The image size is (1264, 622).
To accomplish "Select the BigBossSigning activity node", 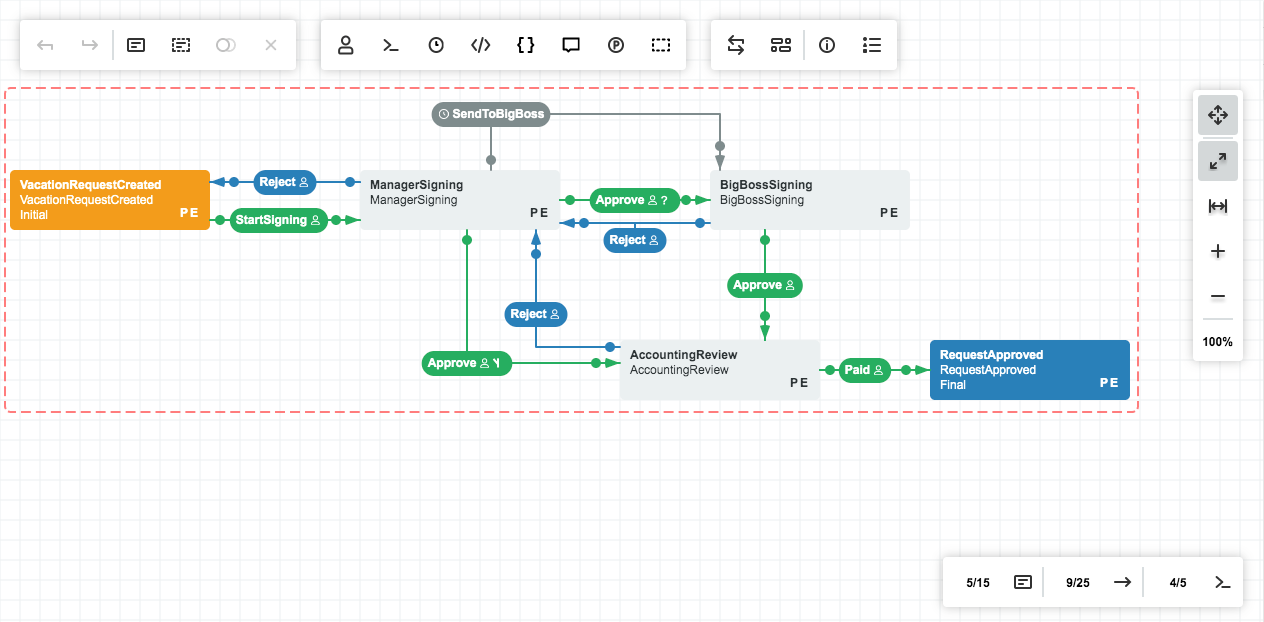I will tap(810, 200).
